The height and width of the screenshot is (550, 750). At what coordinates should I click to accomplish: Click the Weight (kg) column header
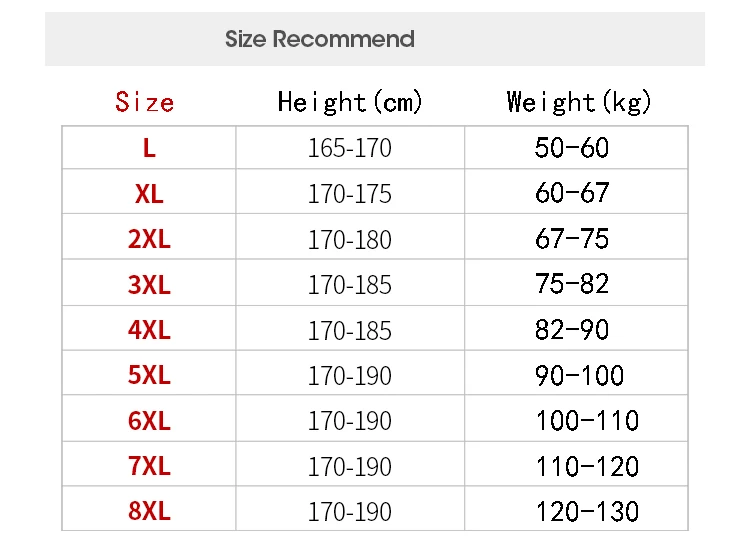(x=578, y=102)
